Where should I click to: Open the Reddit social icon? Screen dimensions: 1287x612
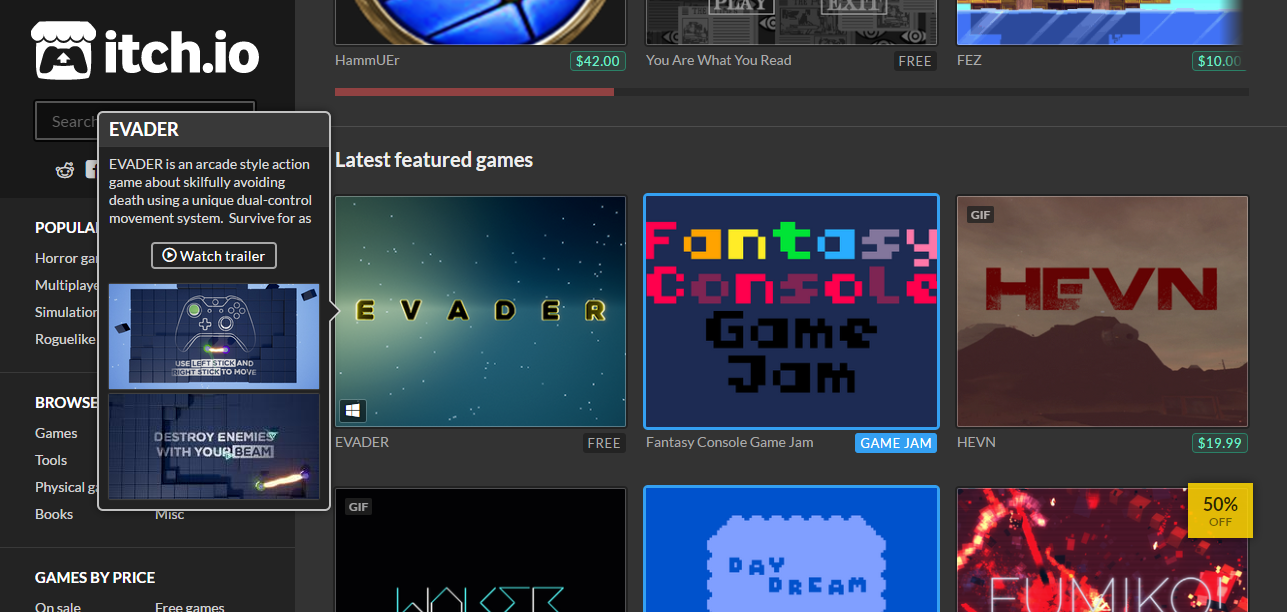coord(65,170)
